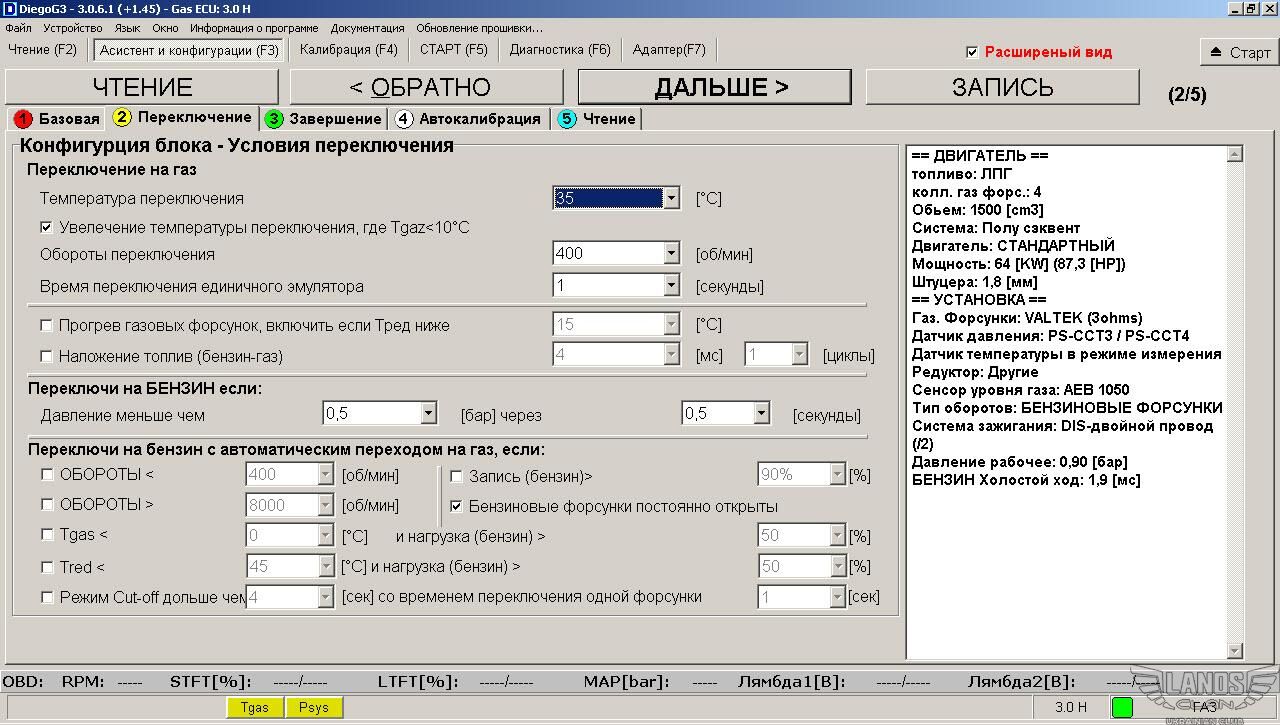Click the yellow Tgas indicator
This screenshot has width=1280, height=725.
pos(255,707)
